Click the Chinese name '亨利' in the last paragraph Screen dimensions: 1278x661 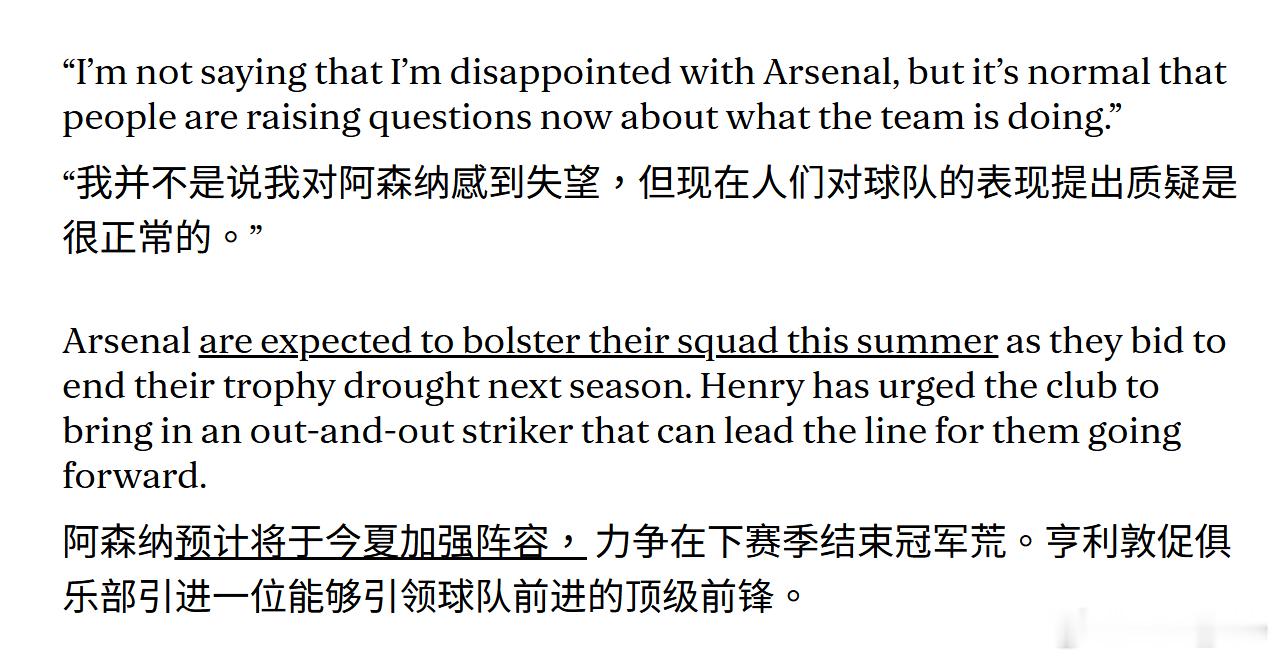[1083, 542]
